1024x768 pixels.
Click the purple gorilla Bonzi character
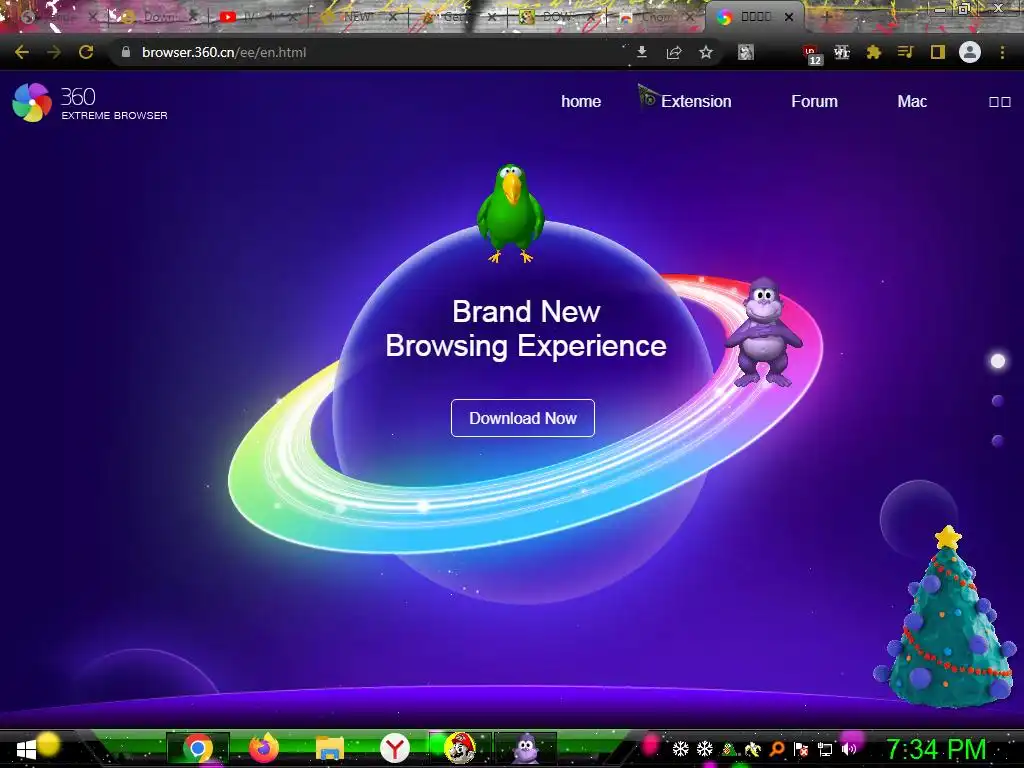coord(763,332)
